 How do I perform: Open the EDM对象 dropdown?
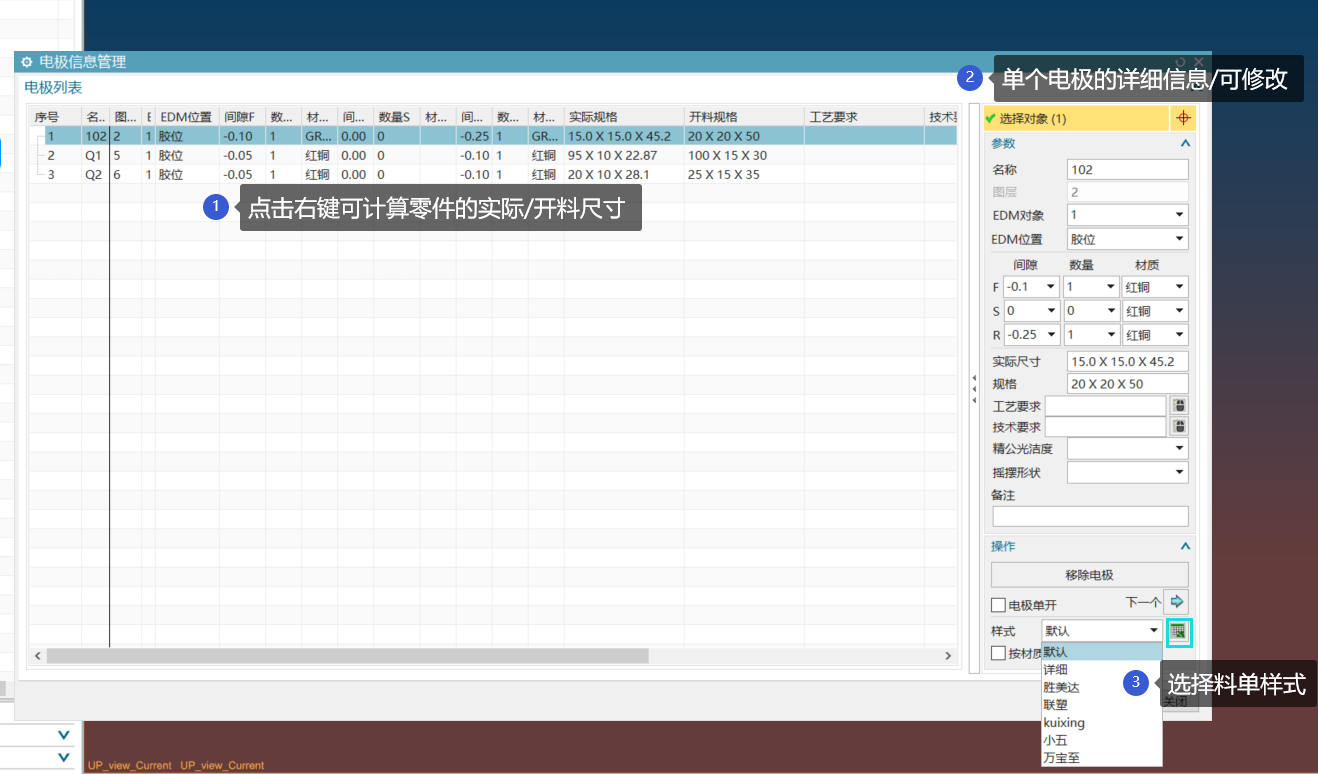1128,215
